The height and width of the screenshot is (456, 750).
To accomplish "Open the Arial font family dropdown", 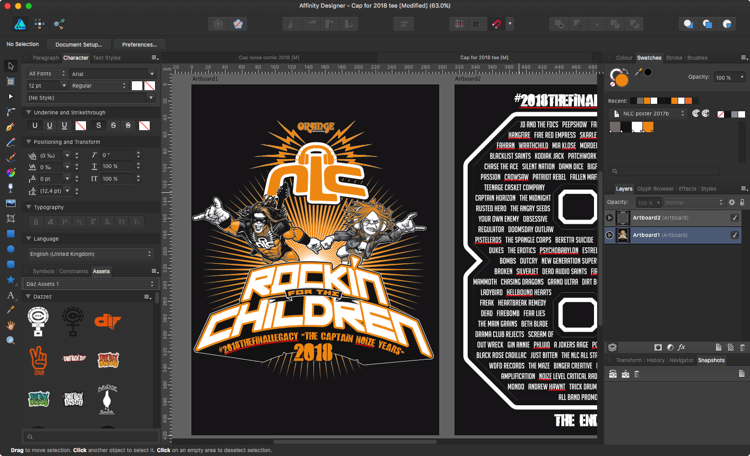I will (x=113, y=74).
